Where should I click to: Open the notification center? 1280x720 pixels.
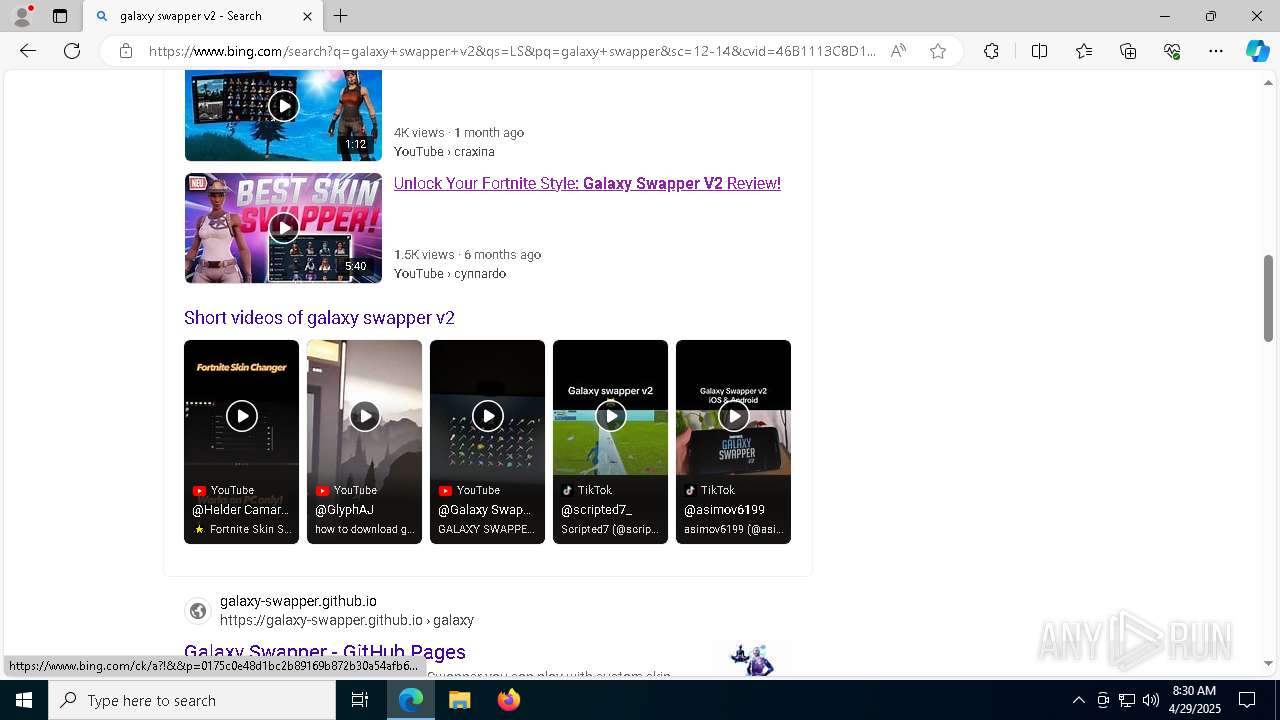(1247, 700)
